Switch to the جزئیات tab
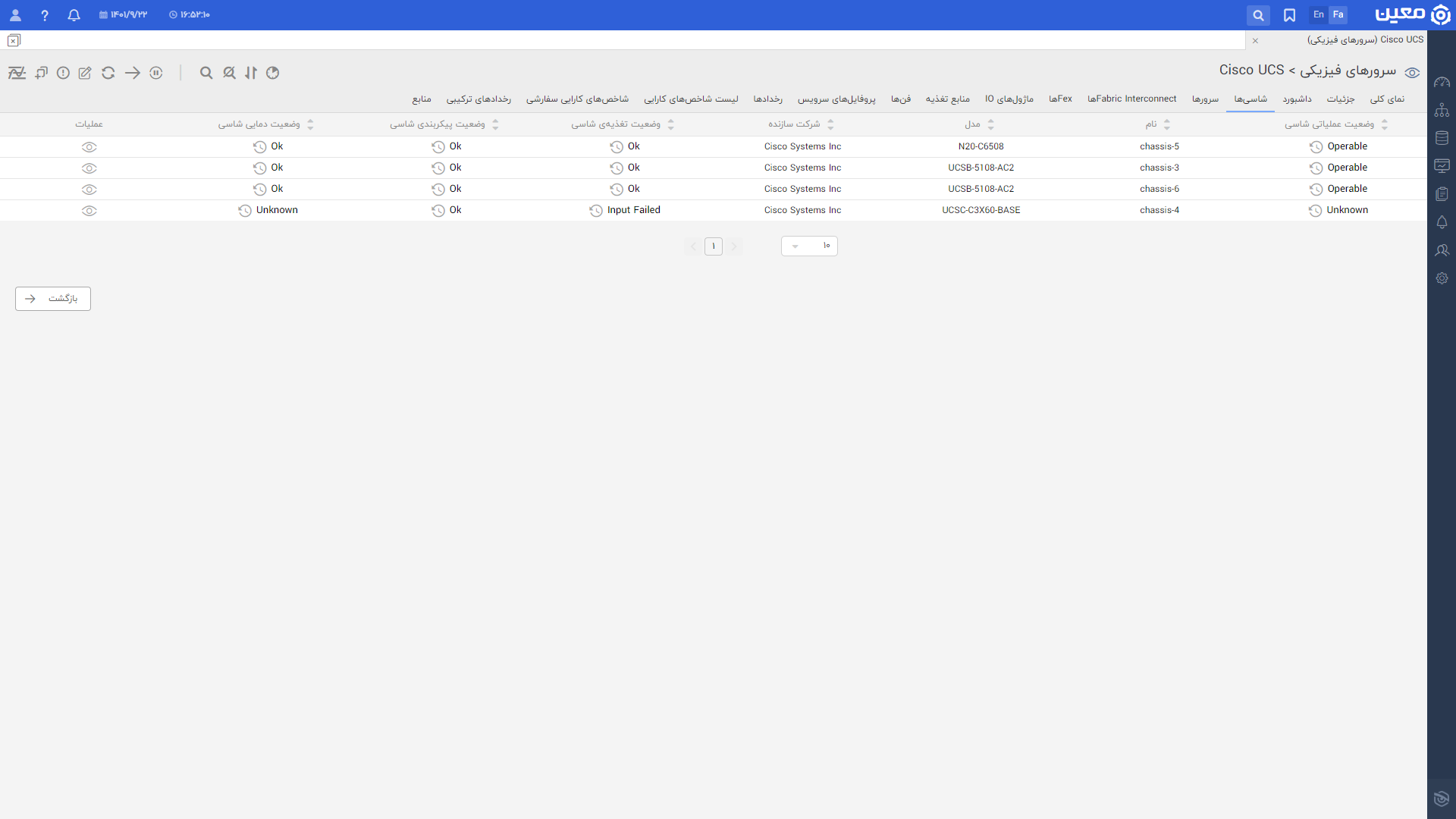The width and height of the screenshot is (1456, 819). click(1341, 99)
